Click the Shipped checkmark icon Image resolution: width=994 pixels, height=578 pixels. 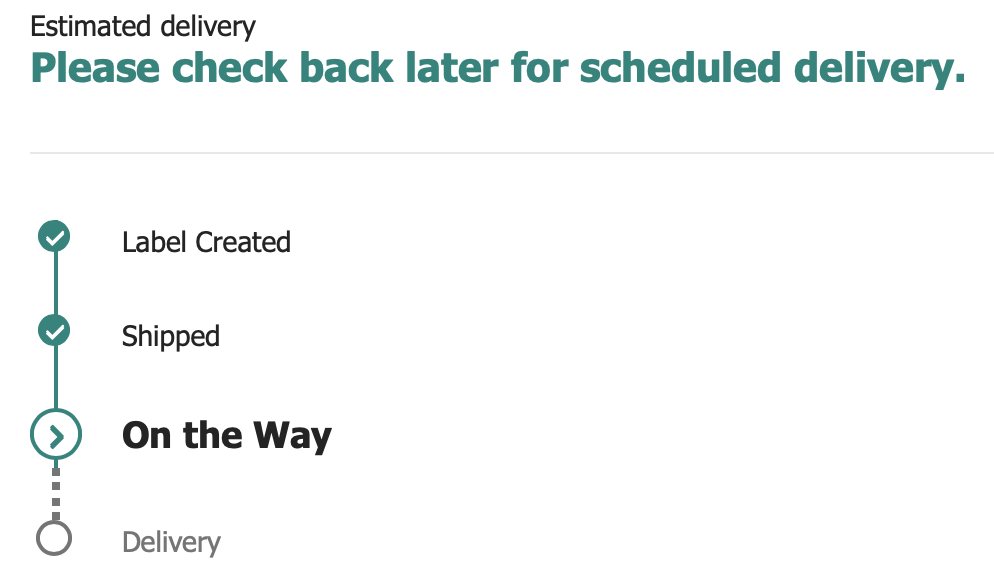coord(54,330)
